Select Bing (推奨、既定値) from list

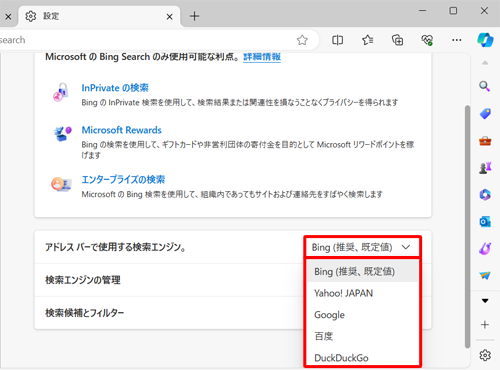[362, 271]
